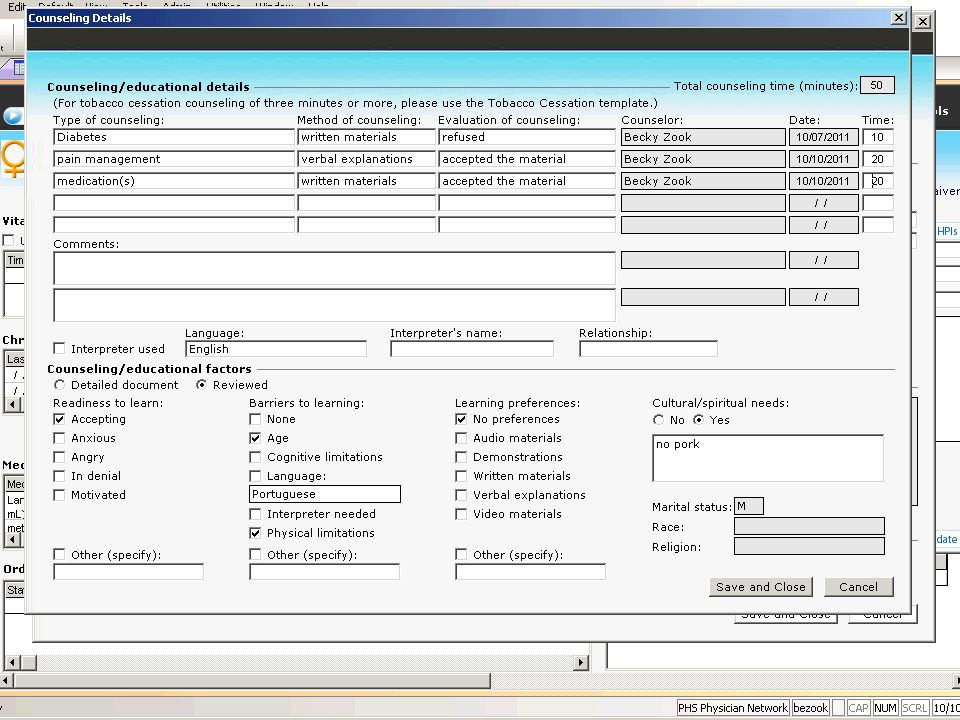Check Other (specify) under Learning preferences
This screenshot has width=960, height=720.
click(461, 555)
